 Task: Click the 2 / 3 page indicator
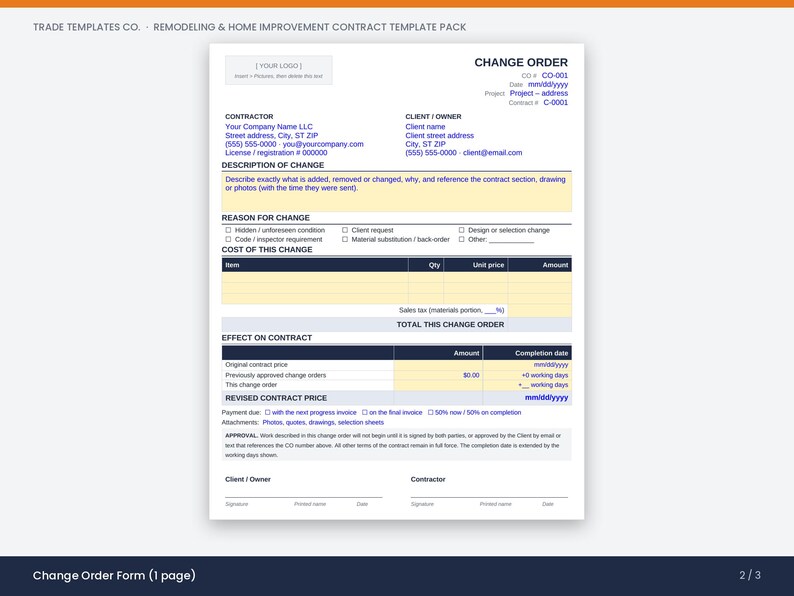(750, 575)
